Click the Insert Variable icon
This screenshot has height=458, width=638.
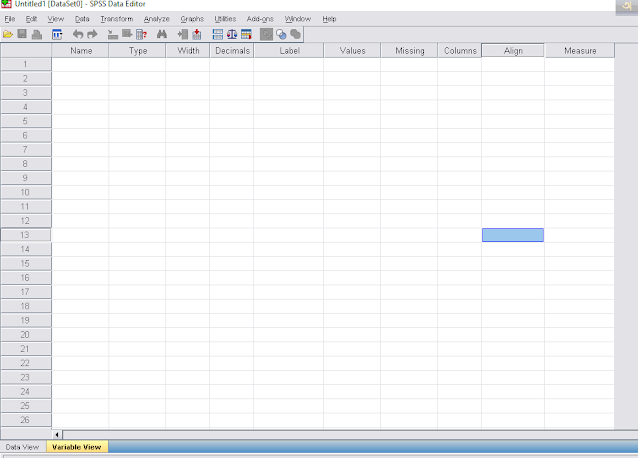[x=197, y=35]
